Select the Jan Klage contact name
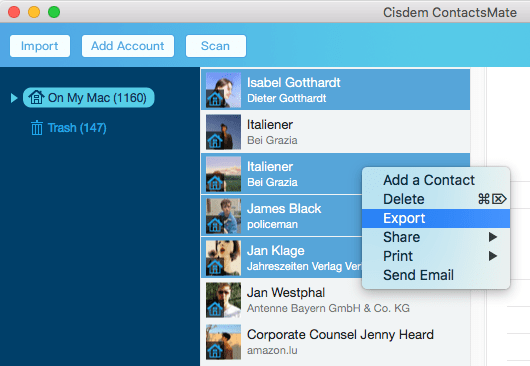This screenshot has height=366, width=530. [x=275, y=251]
